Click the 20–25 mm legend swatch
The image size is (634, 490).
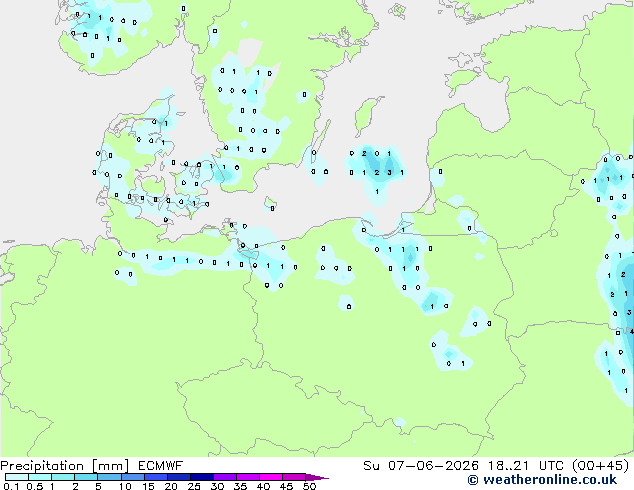(x=179, y=477)
